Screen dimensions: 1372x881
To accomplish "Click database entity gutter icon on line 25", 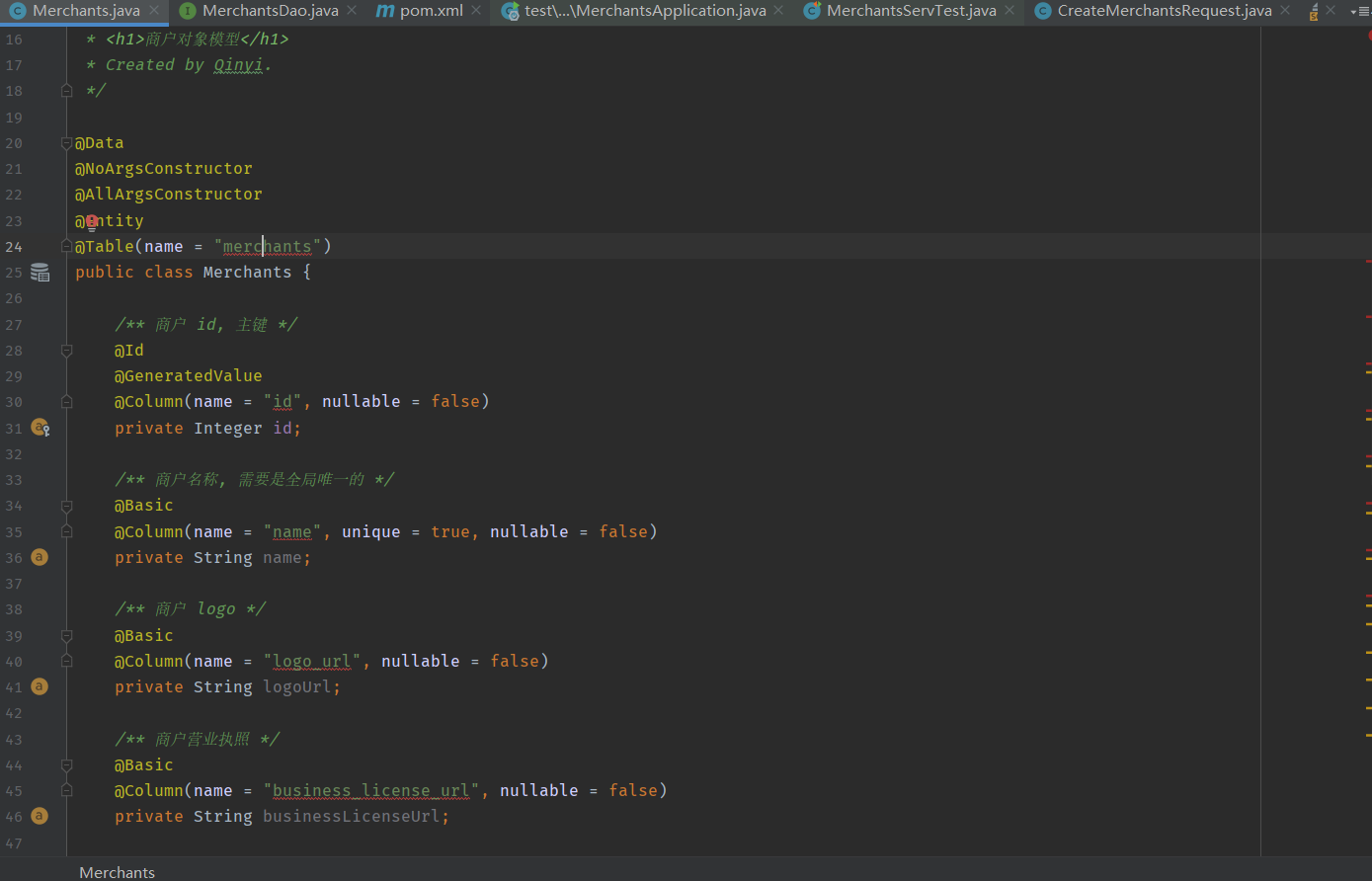I will tap(40, 273).
